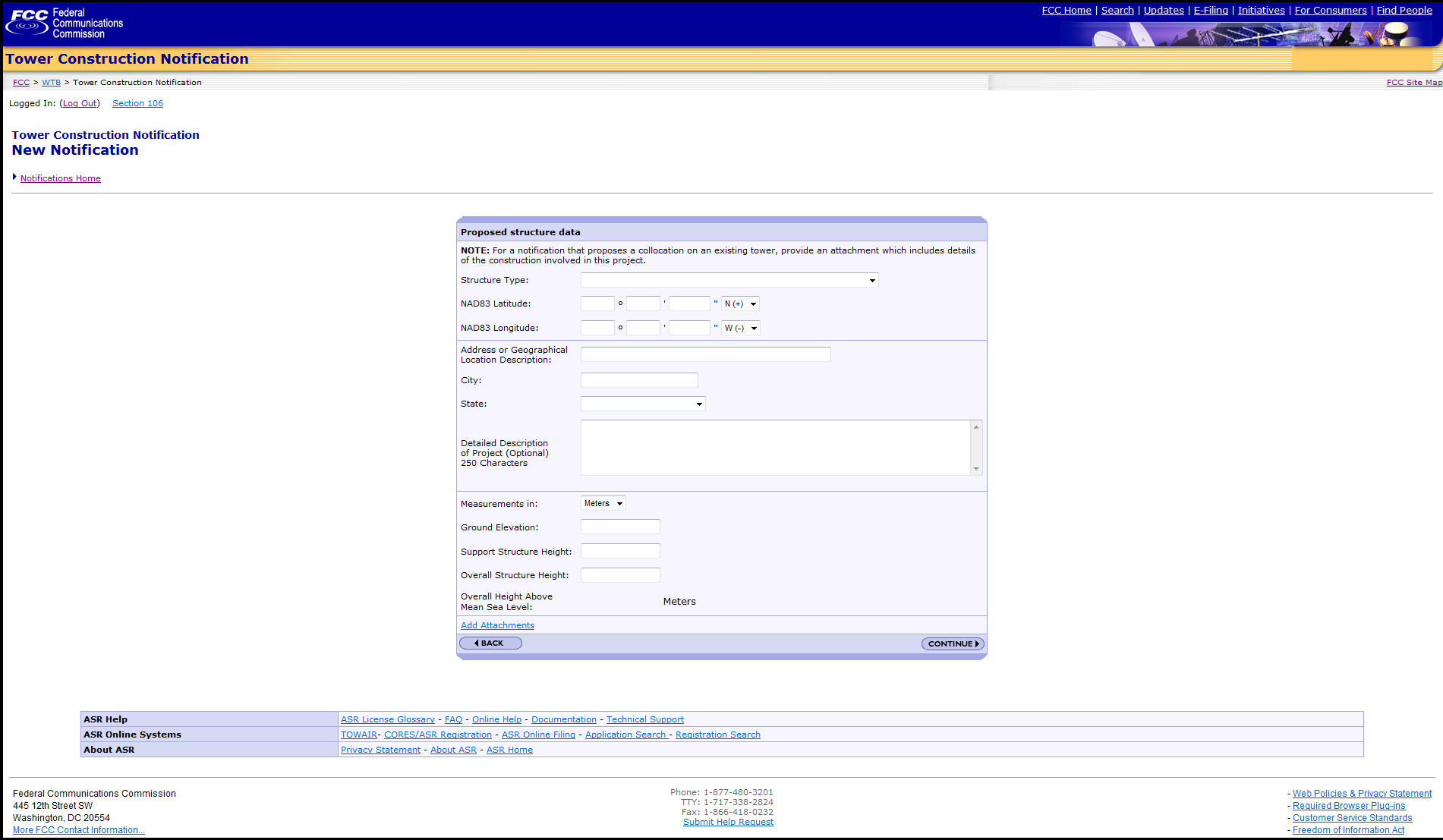Open the Add Attachments link
The image size is (1443, 840).
497,625
